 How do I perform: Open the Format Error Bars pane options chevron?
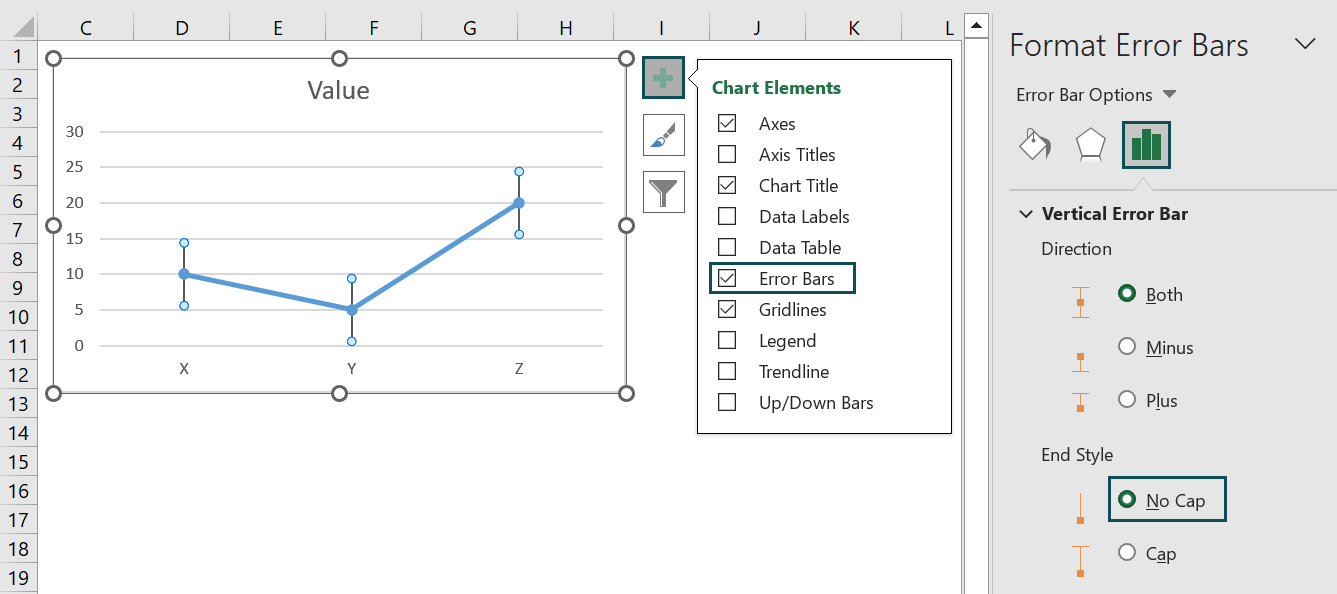1304,43
